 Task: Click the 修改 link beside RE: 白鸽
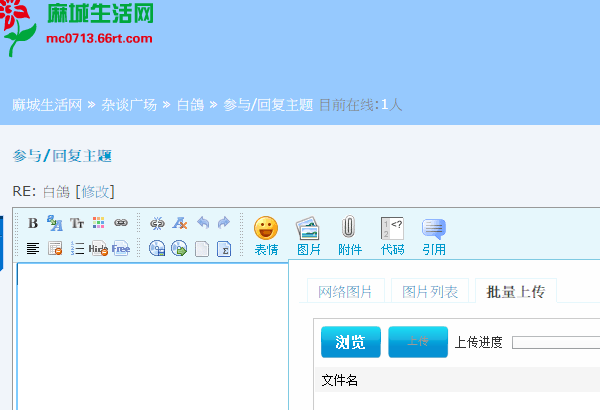pos(95,191)
